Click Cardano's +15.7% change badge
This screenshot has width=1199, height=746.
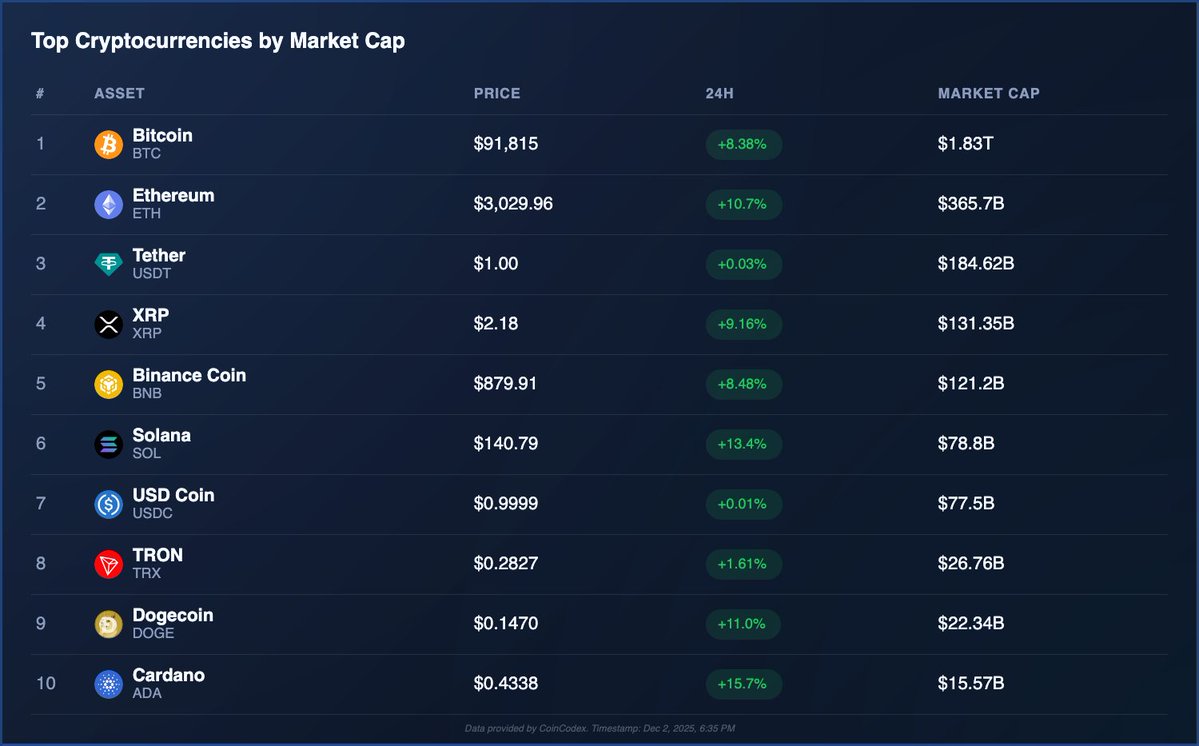(743, 684)
